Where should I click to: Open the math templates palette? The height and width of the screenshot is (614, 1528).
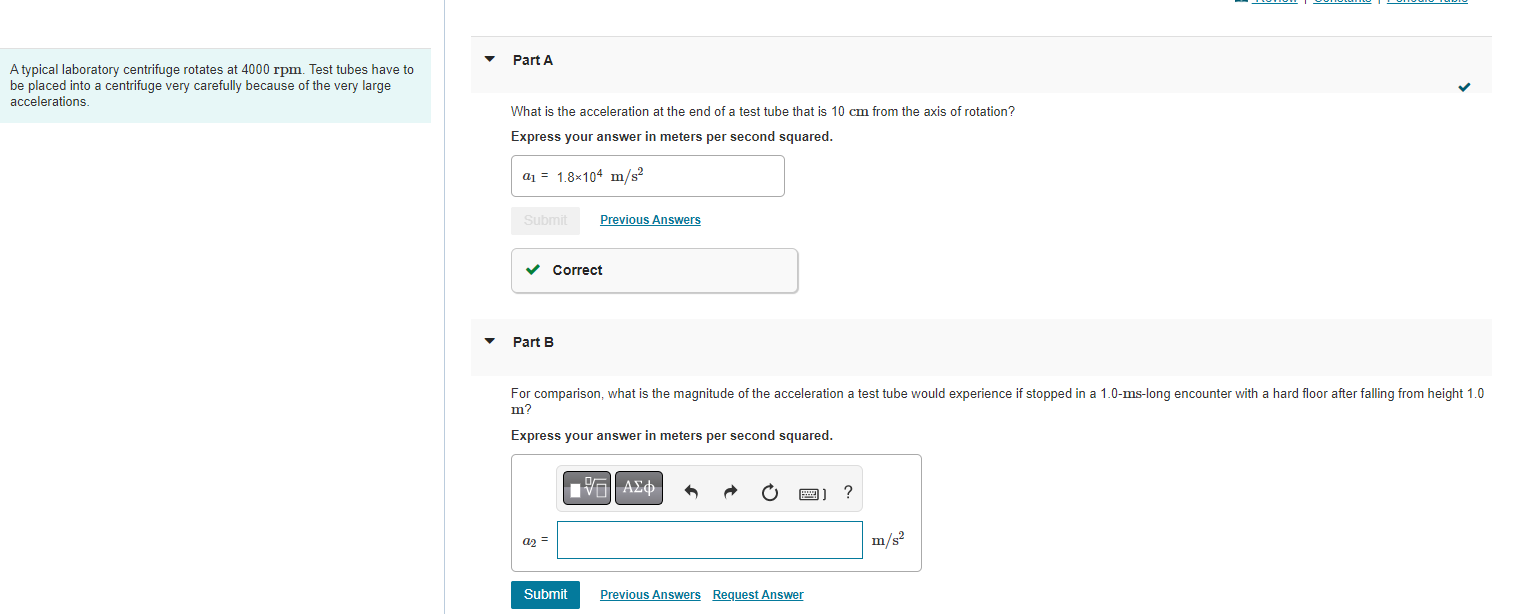click(586, 488)
